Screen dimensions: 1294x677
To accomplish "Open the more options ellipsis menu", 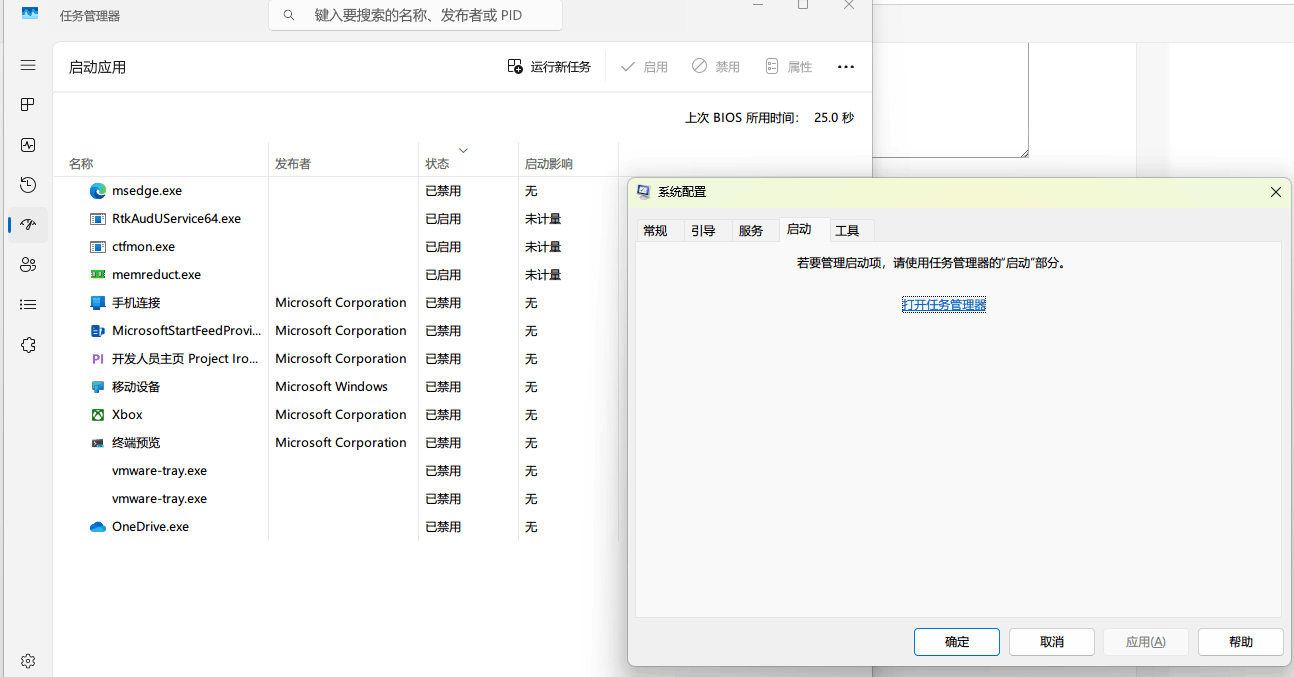I will click(846, 67).
